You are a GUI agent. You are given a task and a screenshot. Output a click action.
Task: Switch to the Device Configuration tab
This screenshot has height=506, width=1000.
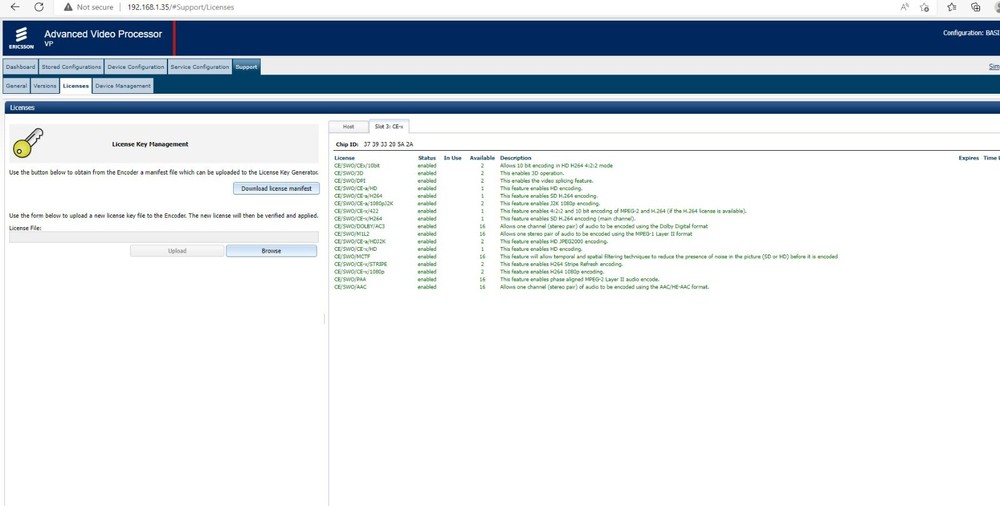(136, 67)
